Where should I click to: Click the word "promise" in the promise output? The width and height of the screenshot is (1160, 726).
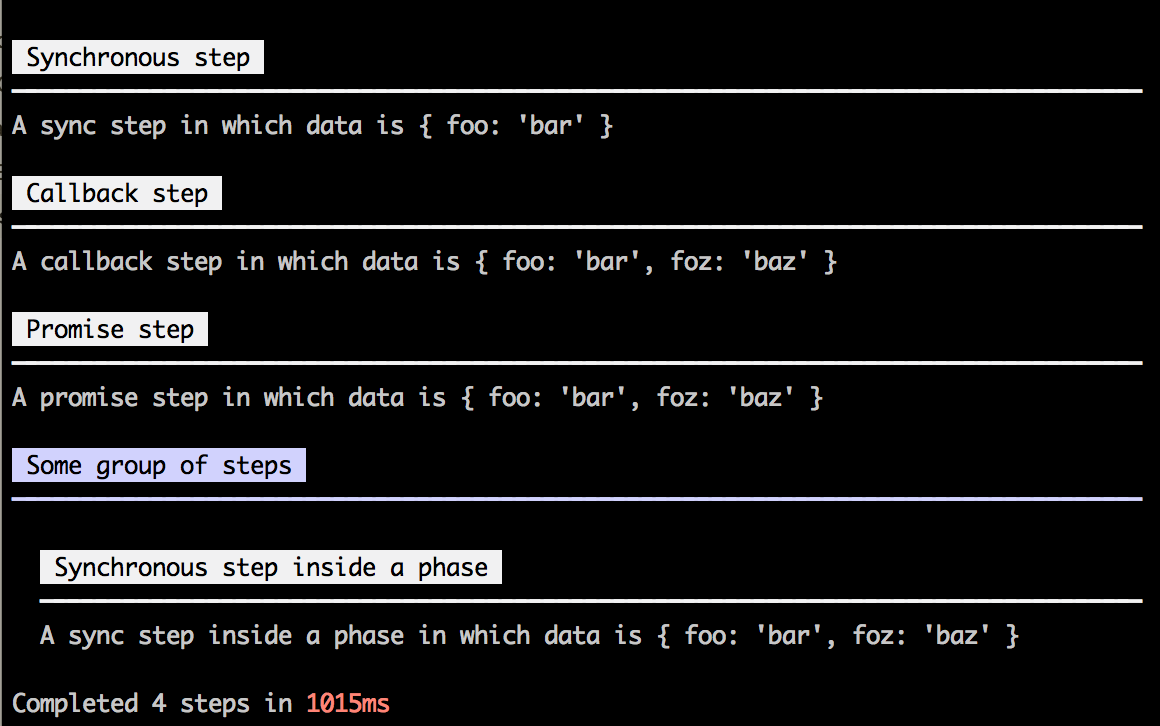pyautogui.click(x=89, y=398)
